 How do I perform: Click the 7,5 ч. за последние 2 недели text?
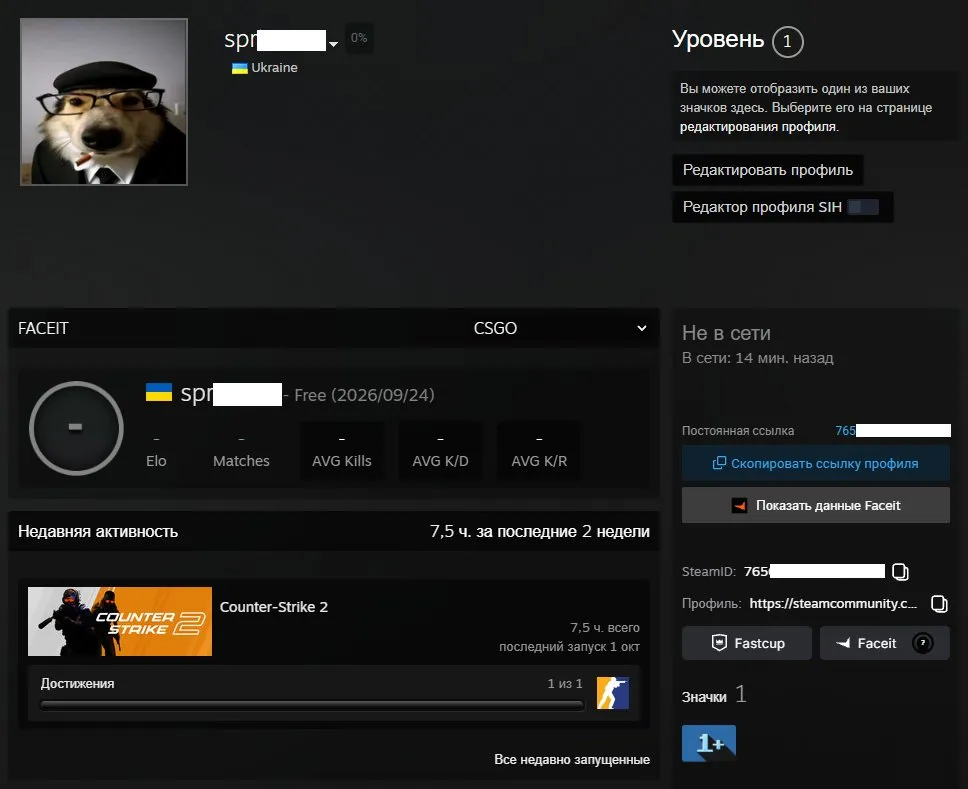coord(540,532)
